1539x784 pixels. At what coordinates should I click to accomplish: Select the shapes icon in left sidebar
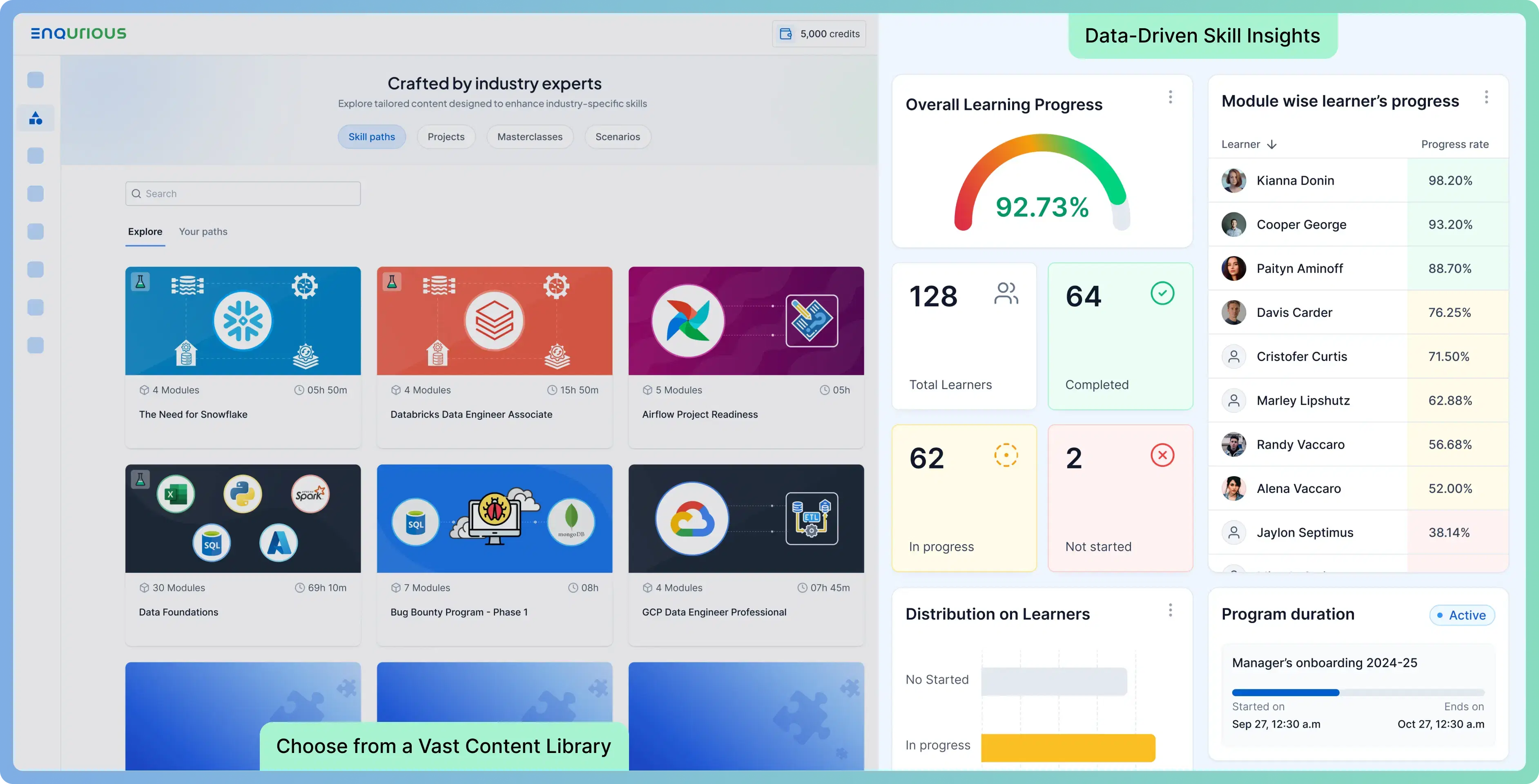tap(36, 118)
